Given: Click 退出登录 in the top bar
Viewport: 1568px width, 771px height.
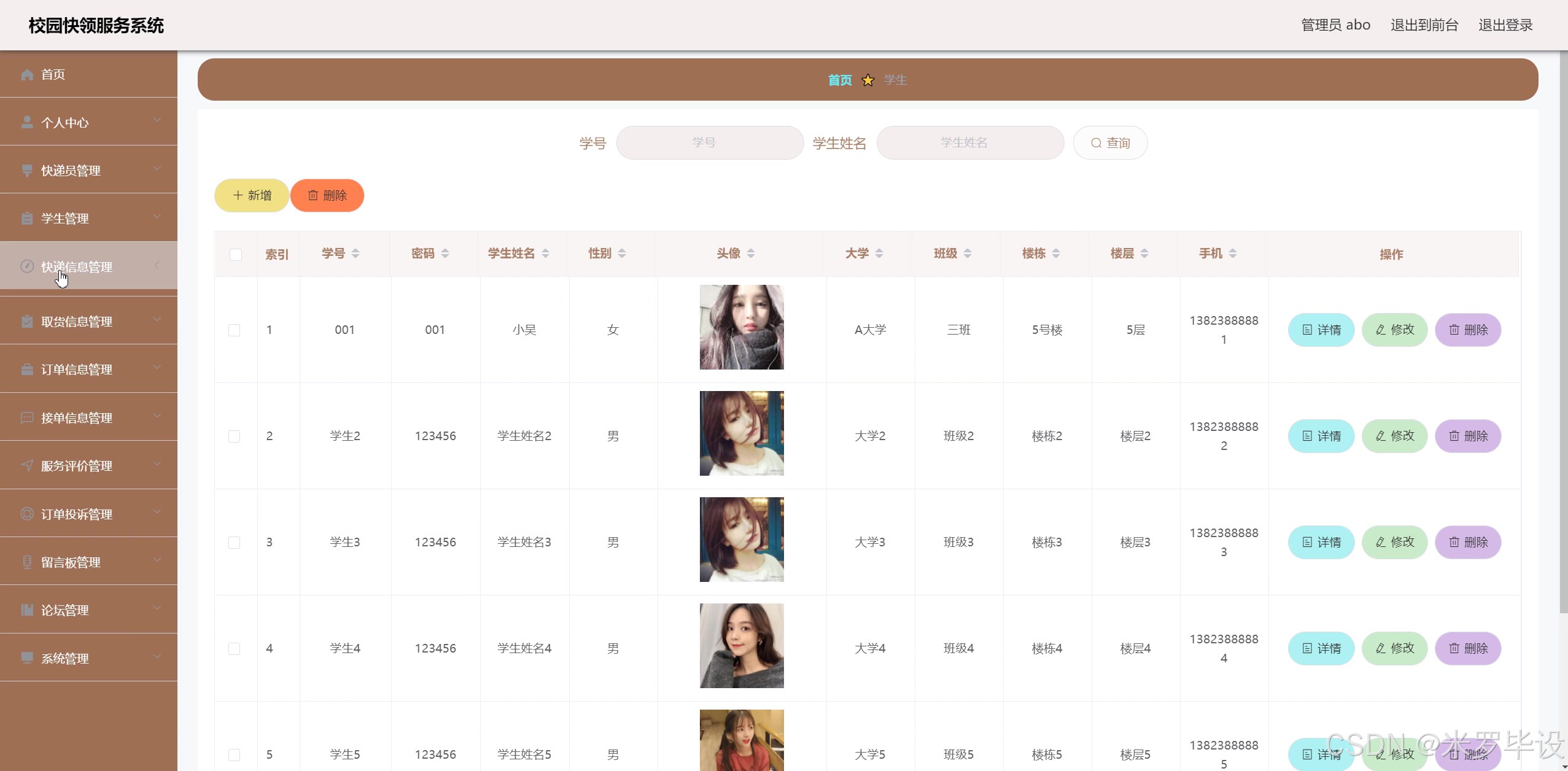Looking at the screenshot, I should [1505, 25].
